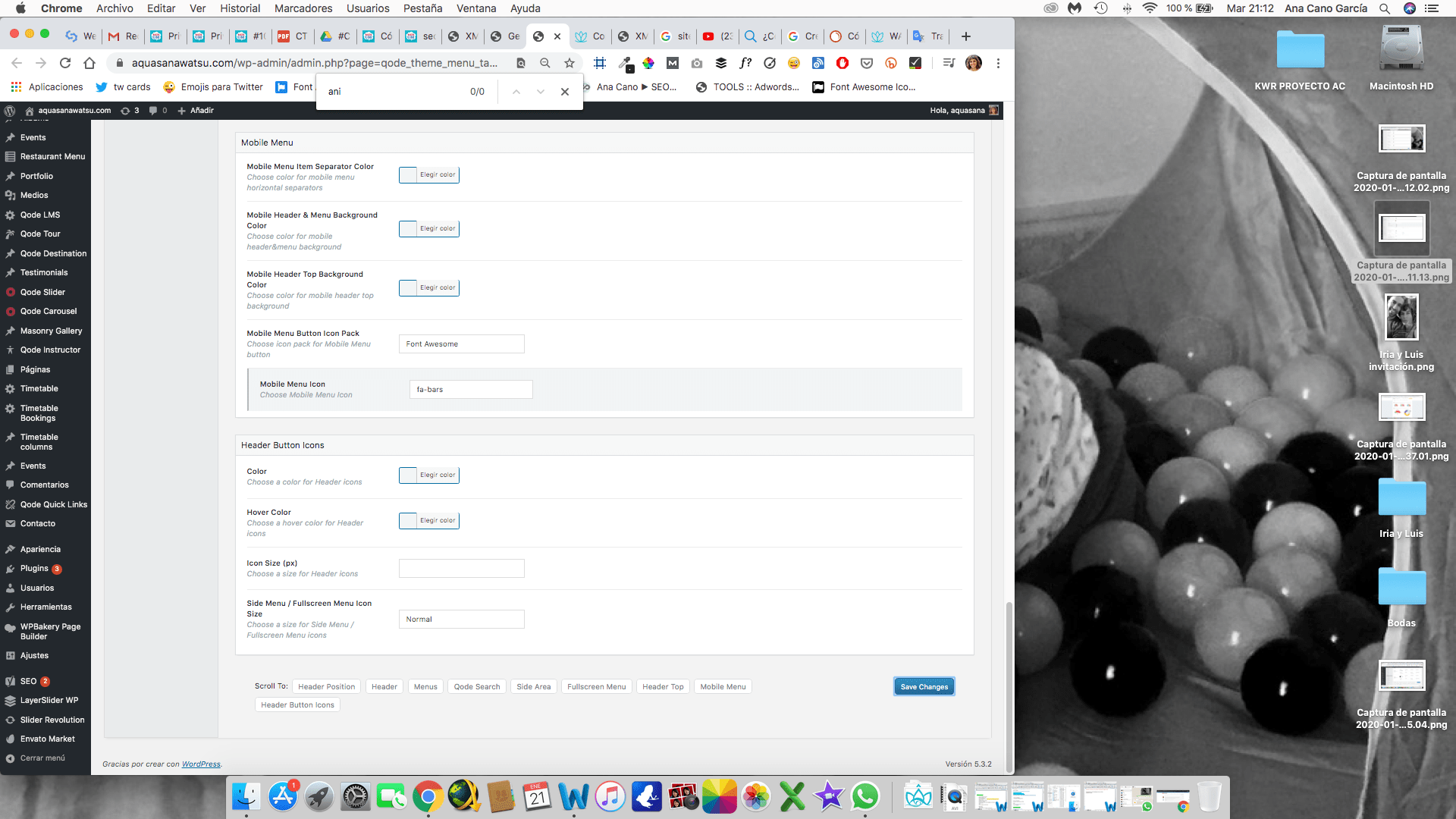The image size is (1456, 819).
Task: Open a new Chrome tab
Action: [x=966, y=36]
